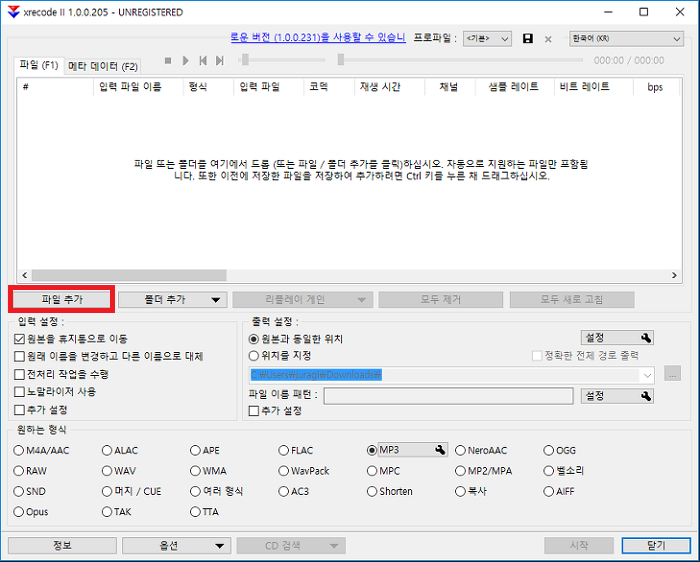The height and width of the screenshot is (562, 700).
Task: Open the output path dropdown
Action: 647,375
